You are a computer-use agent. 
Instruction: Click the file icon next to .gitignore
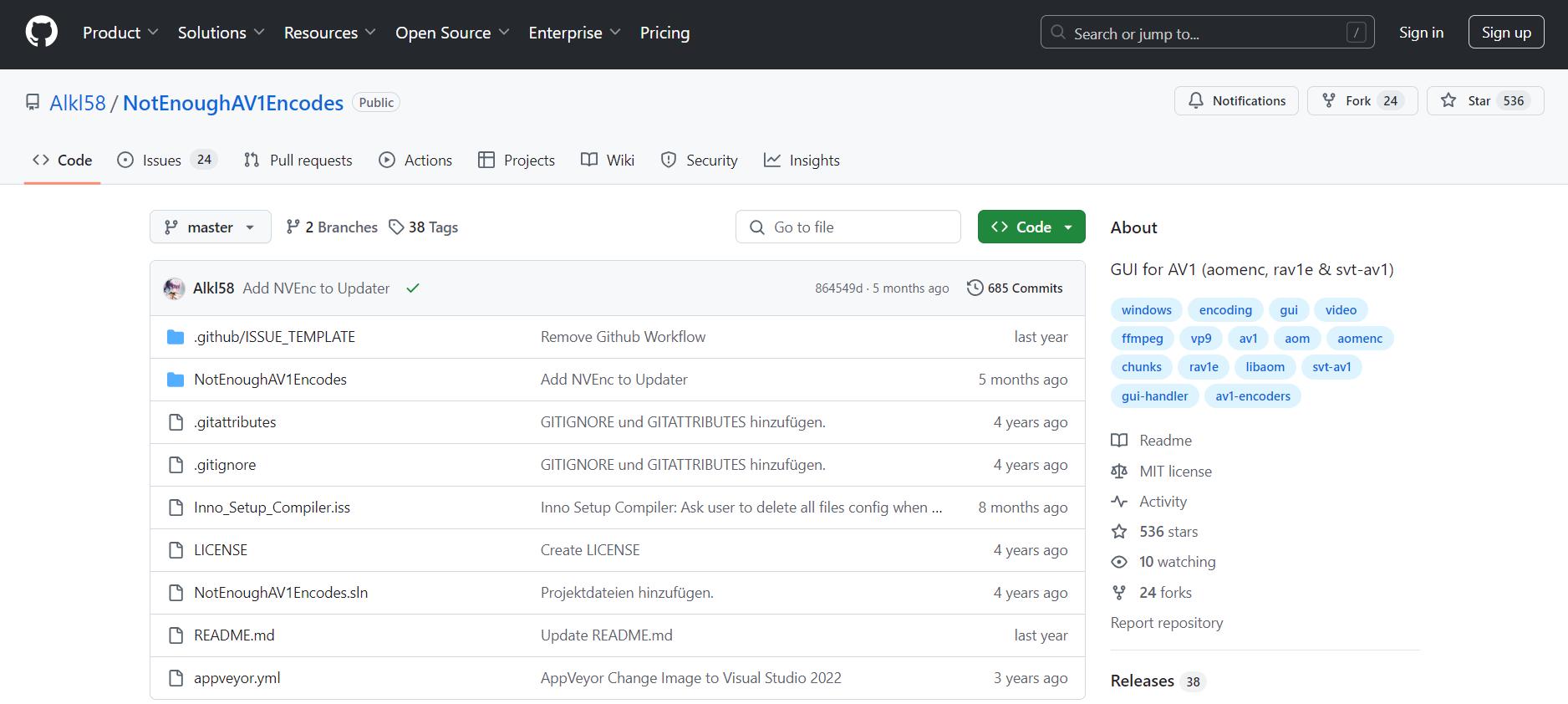tap(176, 465)
